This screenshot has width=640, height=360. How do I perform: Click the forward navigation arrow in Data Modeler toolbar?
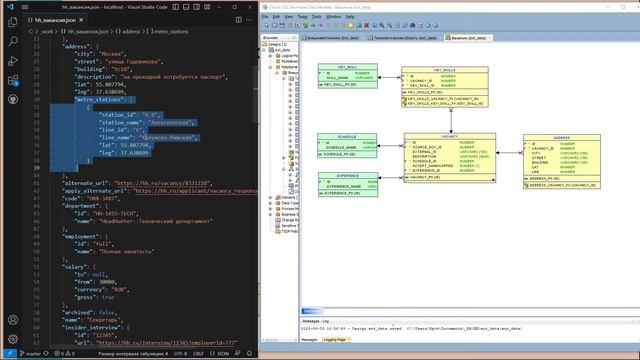pos(436,25)
